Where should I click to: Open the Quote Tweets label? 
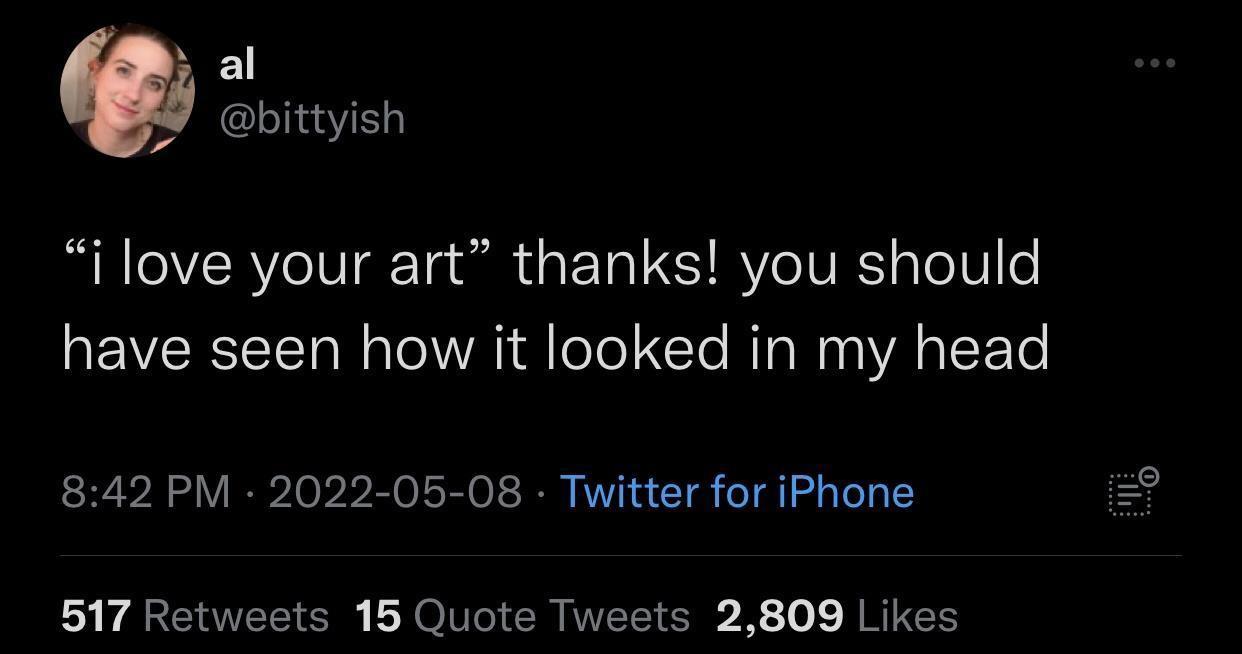coord(551,616)
